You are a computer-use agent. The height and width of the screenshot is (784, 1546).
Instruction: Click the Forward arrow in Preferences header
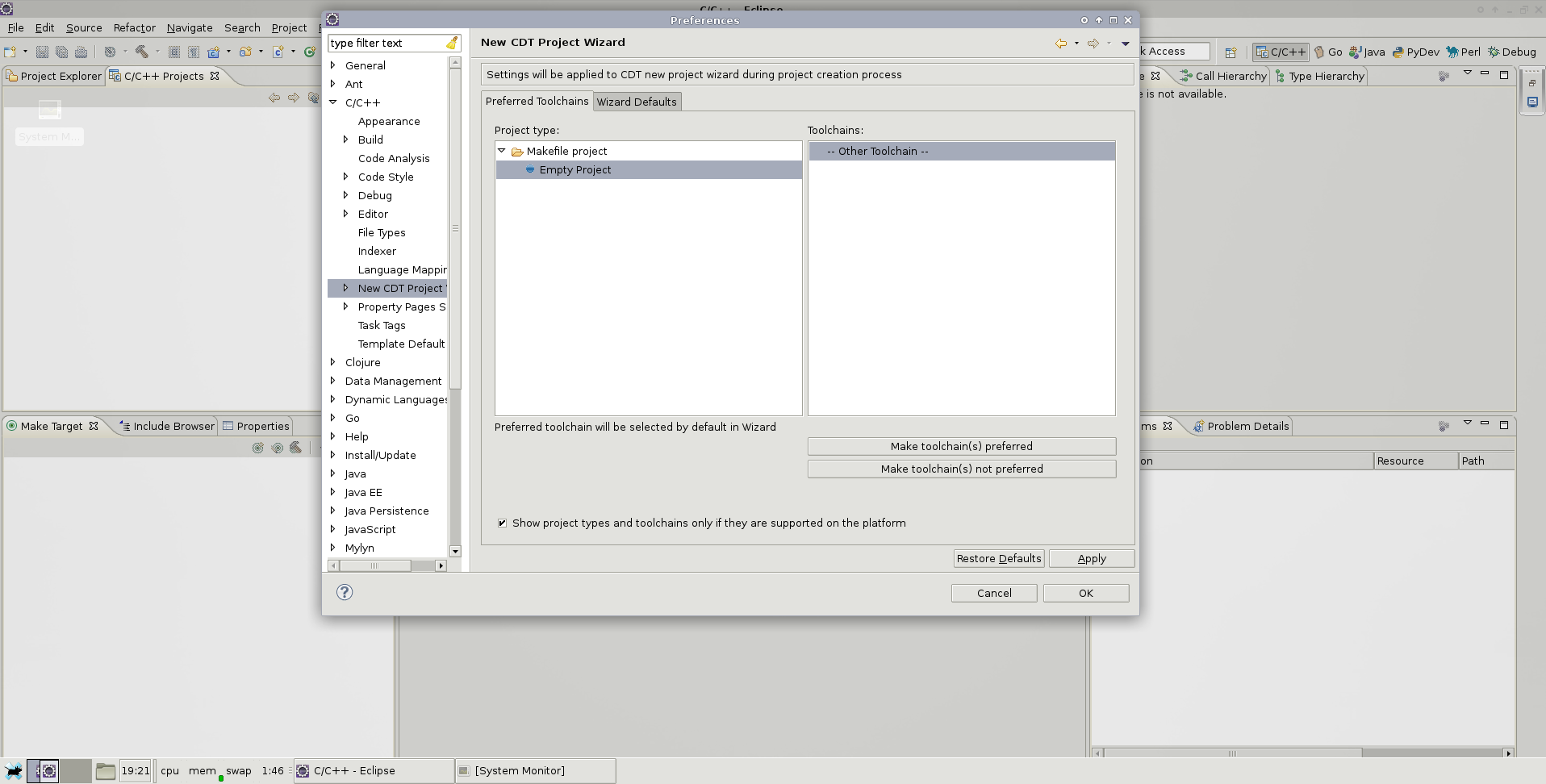point(1093,44)
